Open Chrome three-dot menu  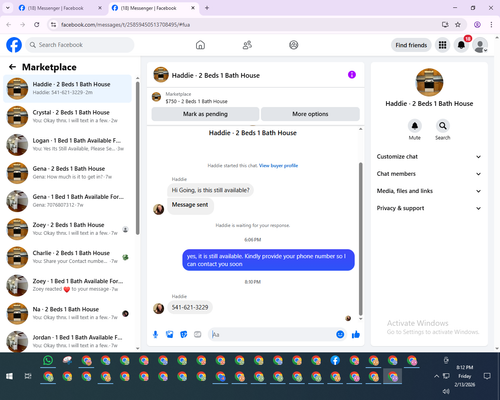491,25
